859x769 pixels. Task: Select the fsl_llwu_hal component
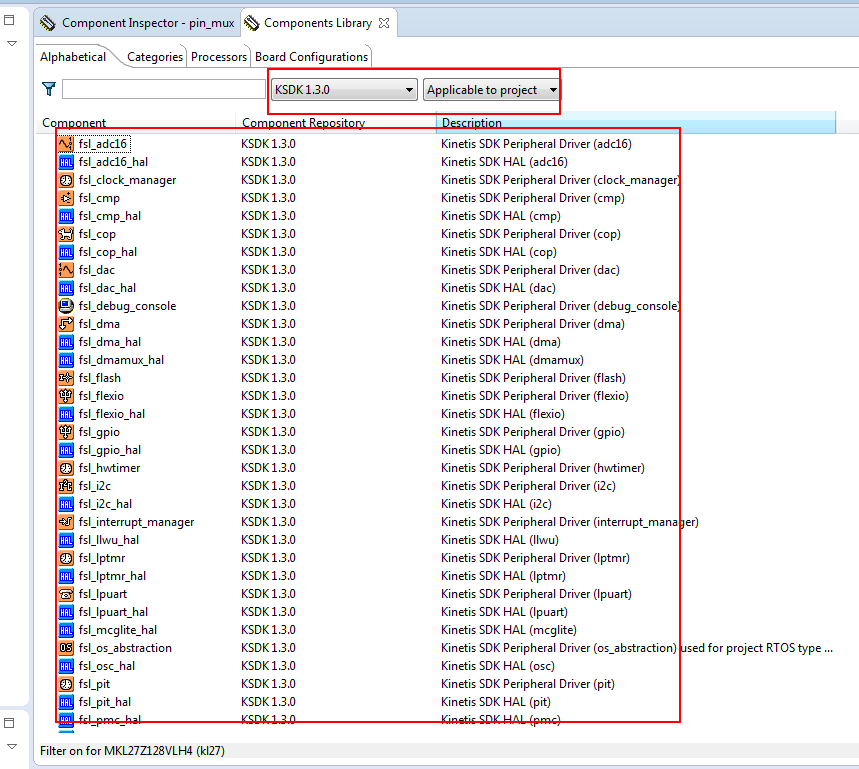coord(108,540)
